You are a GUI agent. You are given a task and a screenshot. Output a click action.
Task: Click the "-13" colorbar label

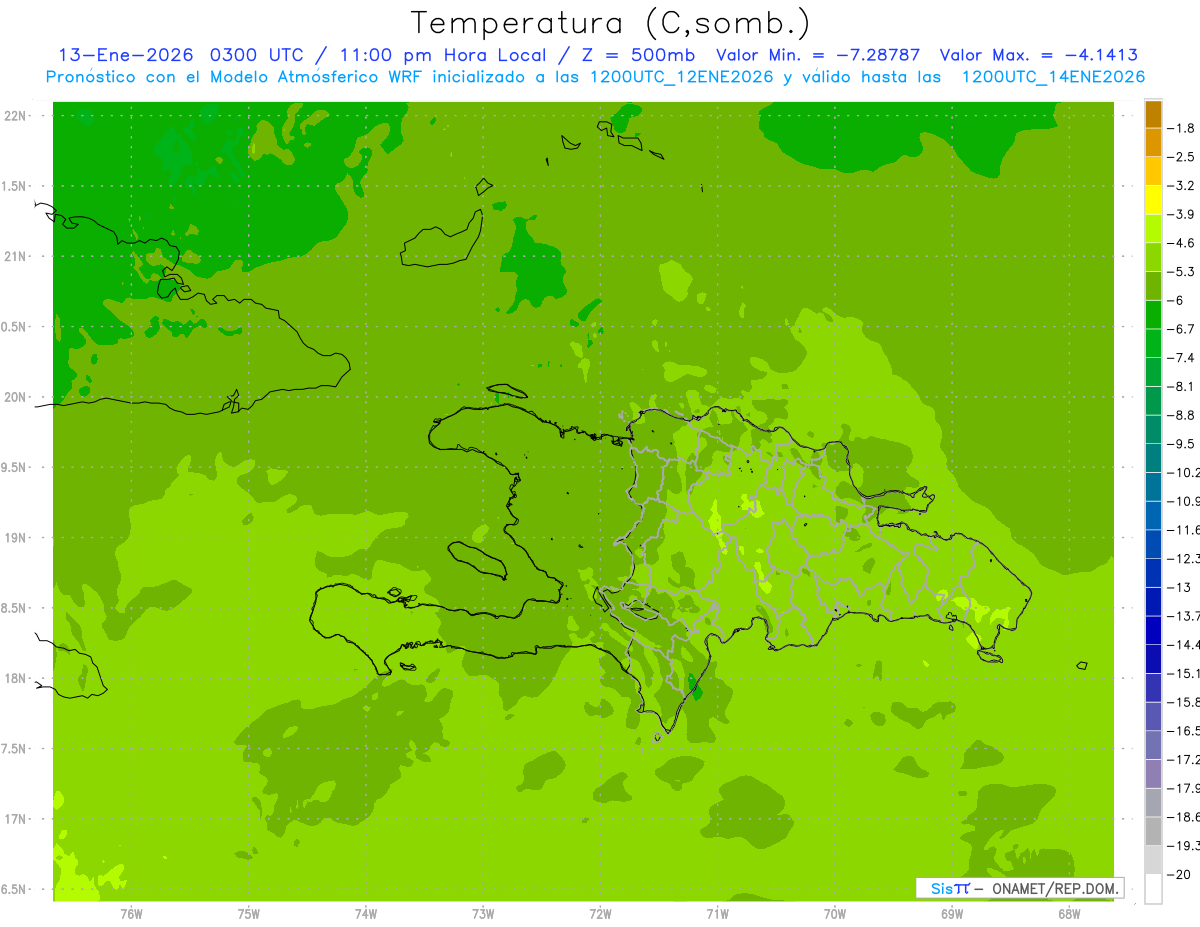1178,588
